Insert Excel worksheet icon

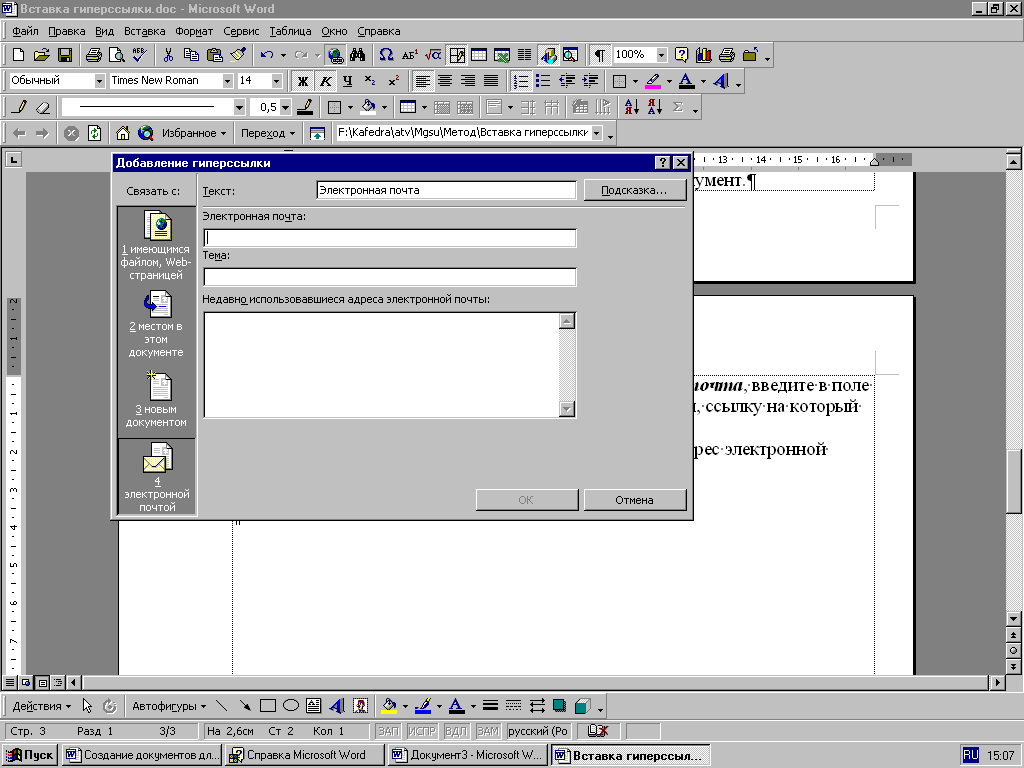pyautogui.click(x=502, y=55)
